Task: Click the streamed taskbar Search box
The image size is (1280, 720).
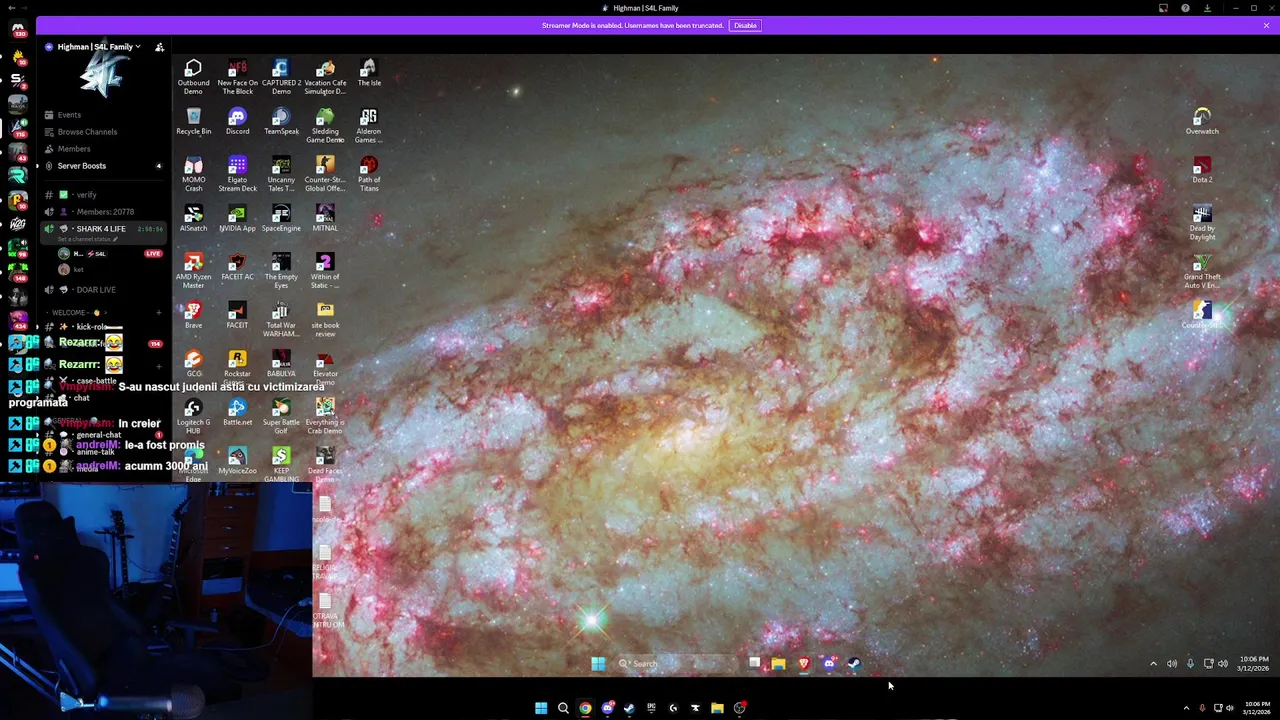Action: pos(674,663)
